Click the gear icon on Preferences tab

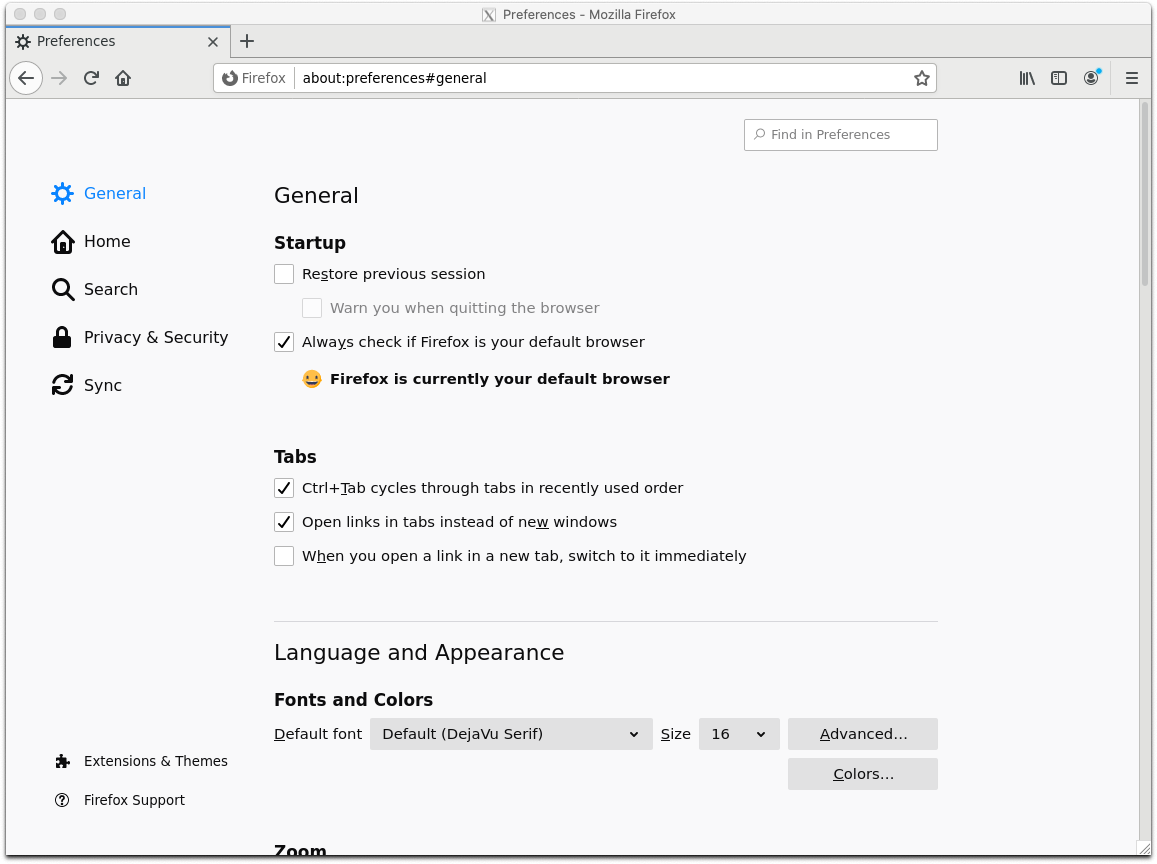(x=23, y=42)
